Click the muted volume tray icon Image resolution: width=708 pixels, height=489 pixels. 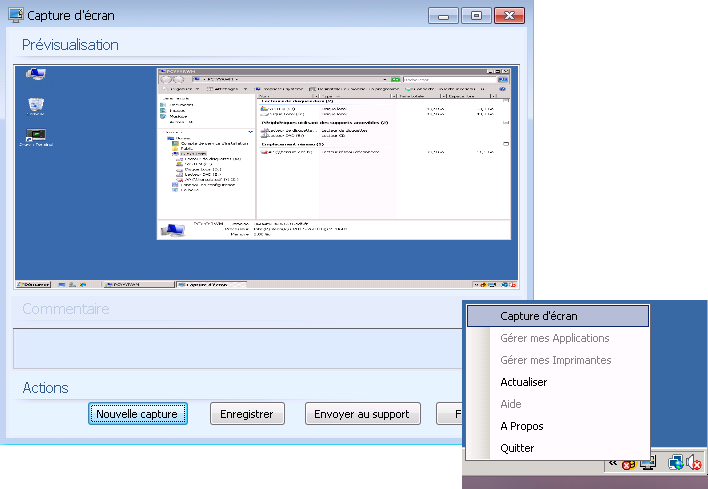coord(694,463)
